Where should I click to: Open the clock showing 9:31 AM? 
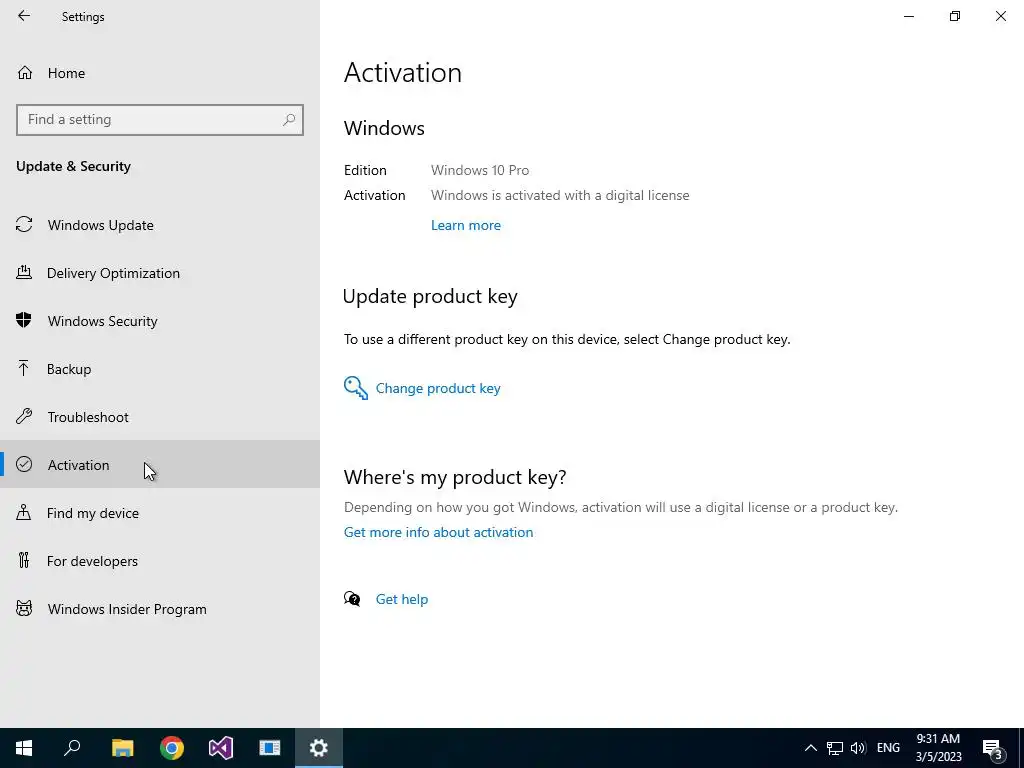point(938,748)
